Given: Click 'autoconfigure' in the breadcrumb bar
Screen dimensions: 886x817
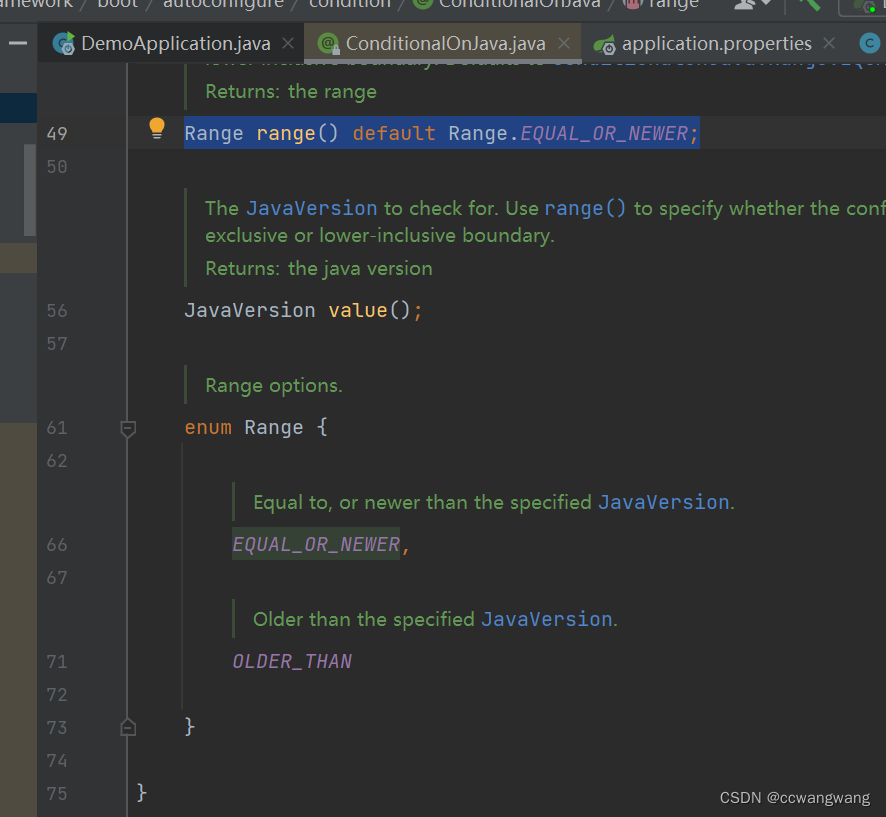Looking at the screenshot, I should [x=223, y=4].
